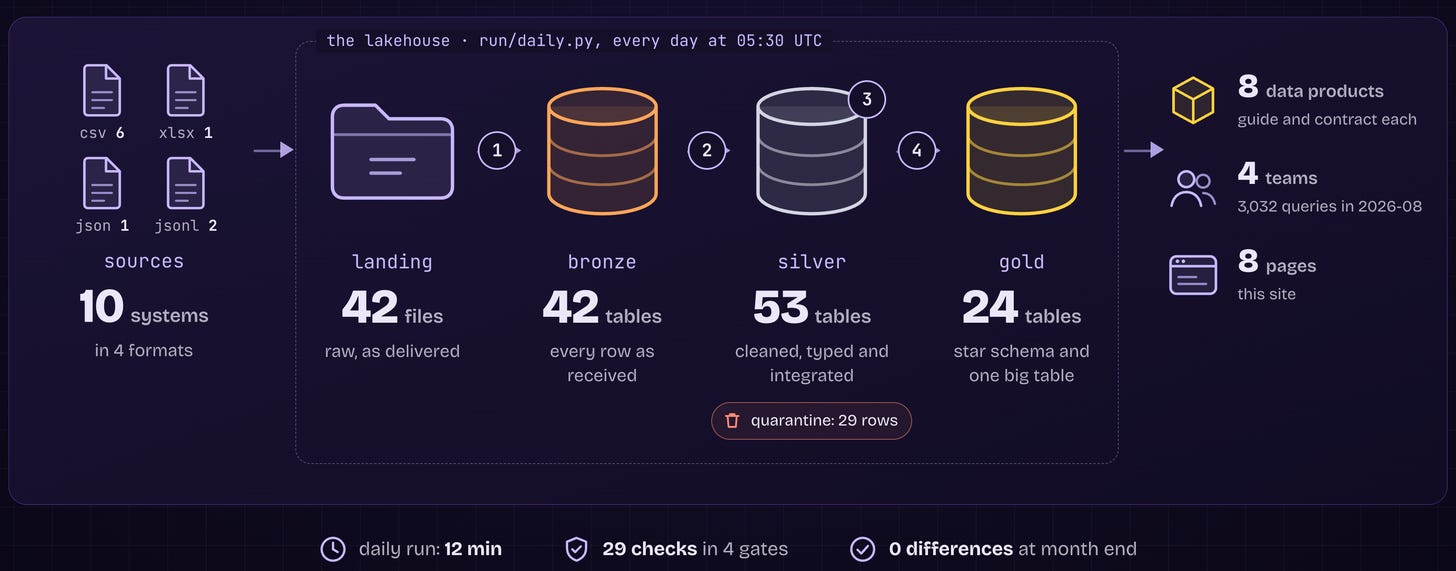Viewport: 1456px width, 571px height.
Task: Open the landing folder icon
Action: (392, 150)
